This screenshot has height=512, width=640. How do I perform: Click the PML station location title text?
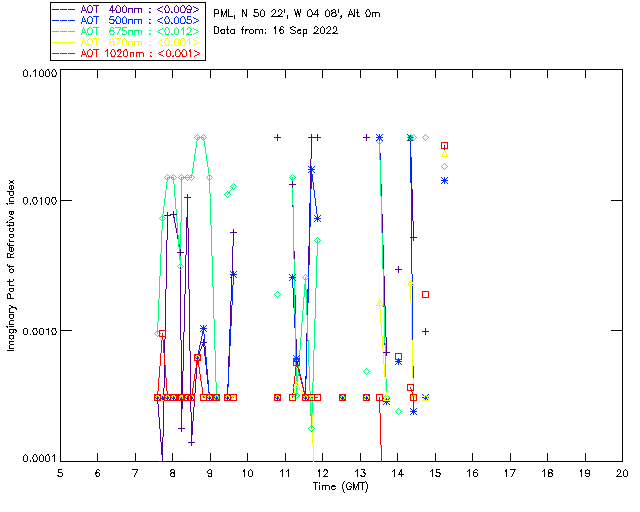[296, 13]
